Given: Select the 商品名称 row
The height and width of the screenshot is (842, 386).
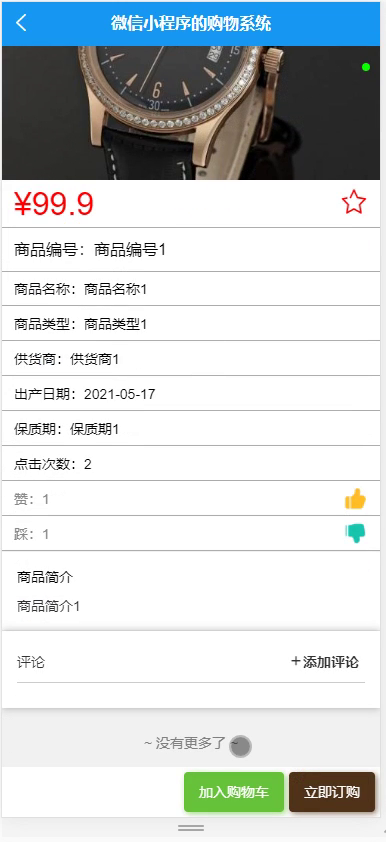Looking at the screenshot, I should pyautogui.click(x=191, y=289).
